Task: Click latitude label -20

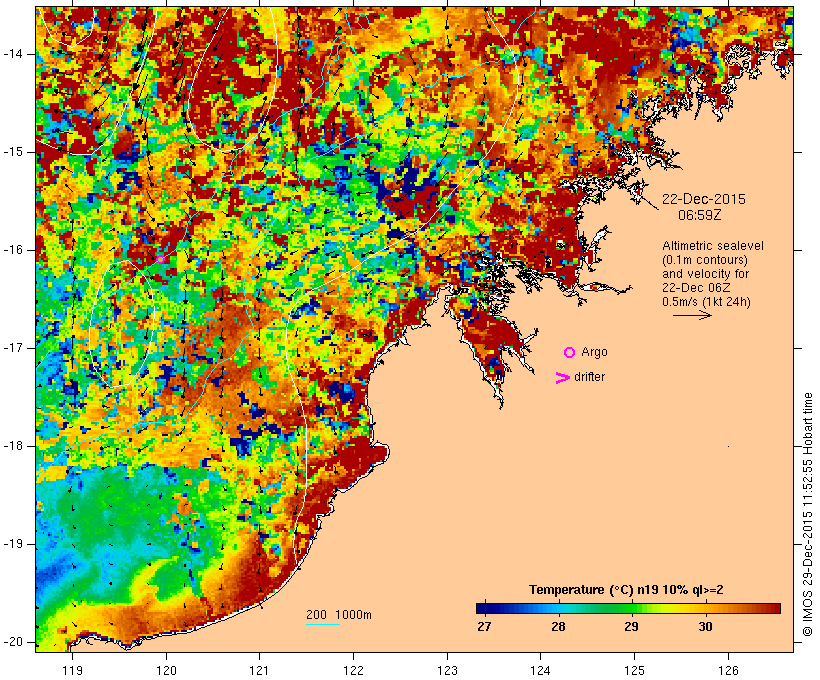Action: coord(13,642)
